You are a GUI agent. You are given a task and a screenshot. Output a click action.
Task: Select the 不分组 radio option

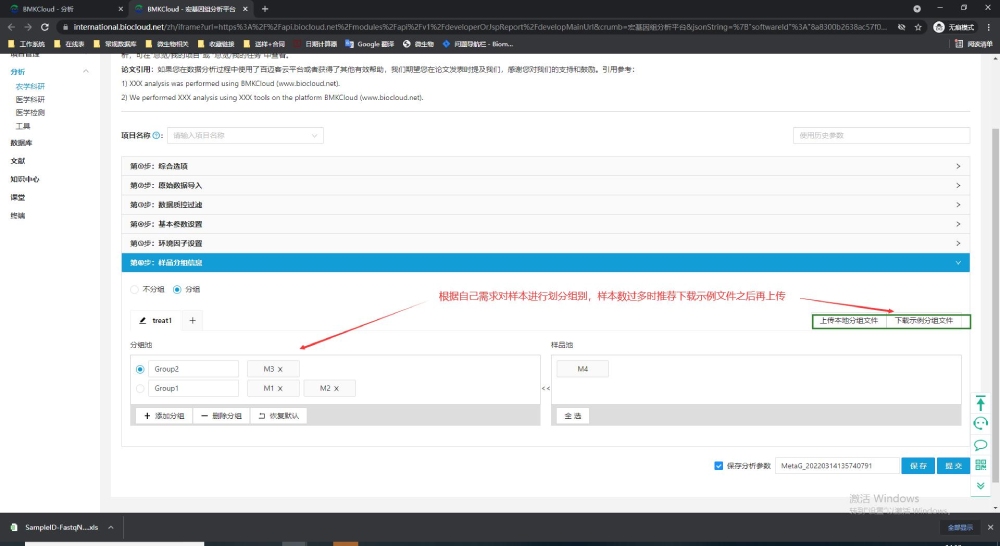pyautogui.click(x=137, y=289)
